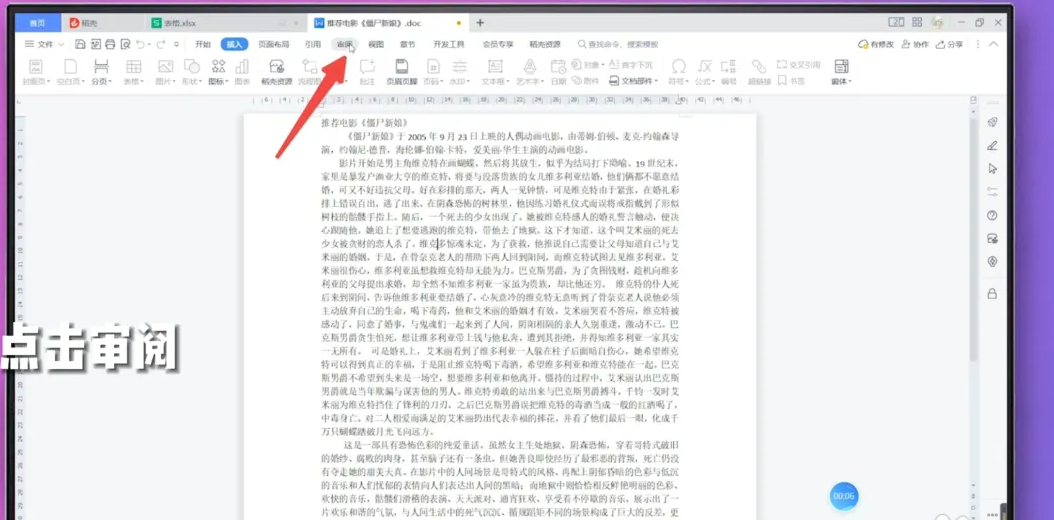Switch to the 页面布局 ribbon tab
Image resolution: width=1054 pixels, height=520 pixels.
[x=274, y=44]
